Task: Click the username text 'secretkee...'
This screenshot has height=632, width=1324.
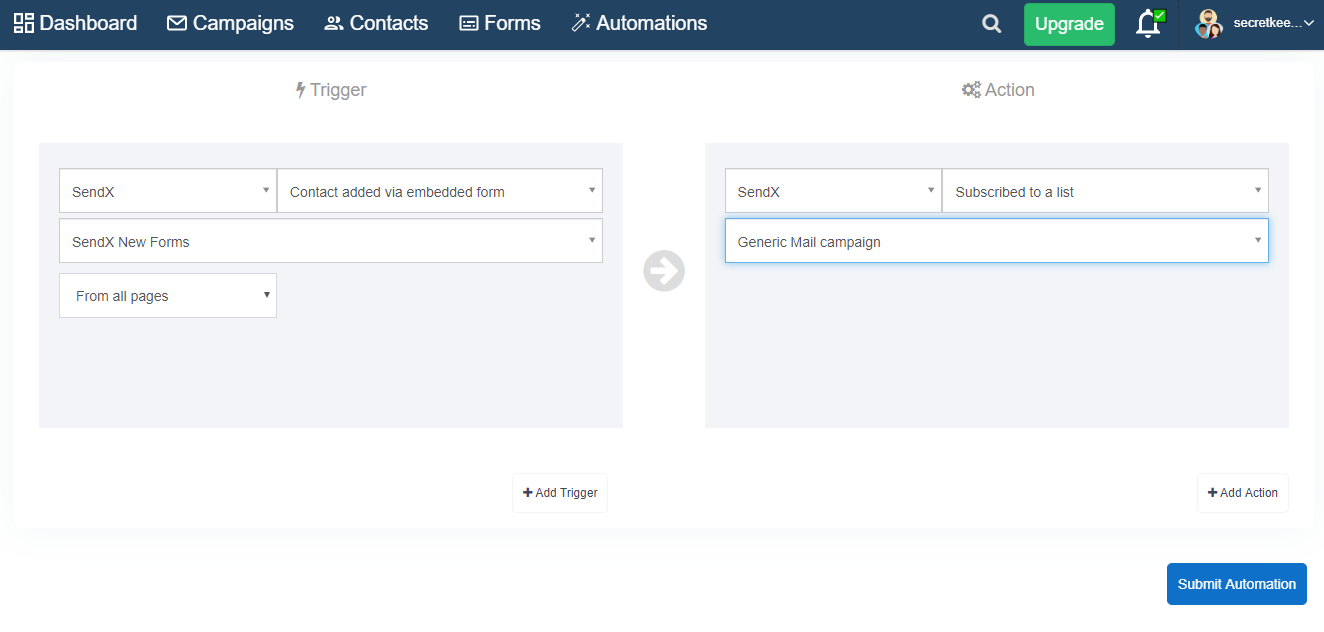Action: [x=1267, y=23]
